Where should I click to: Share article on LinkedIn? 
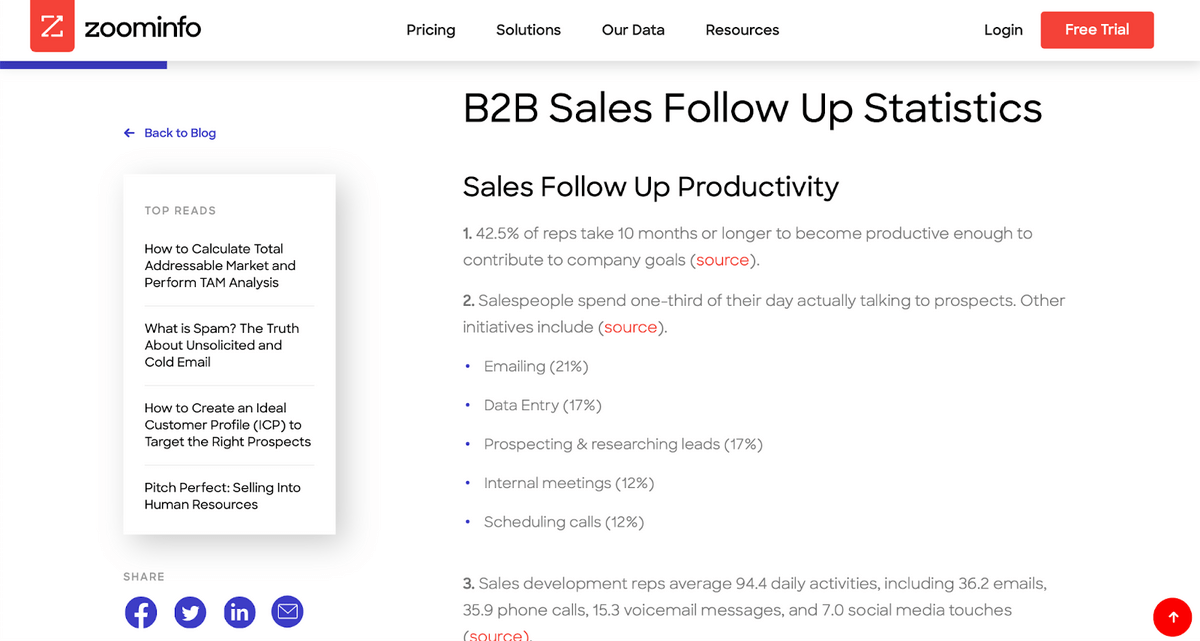coord(239,612)
